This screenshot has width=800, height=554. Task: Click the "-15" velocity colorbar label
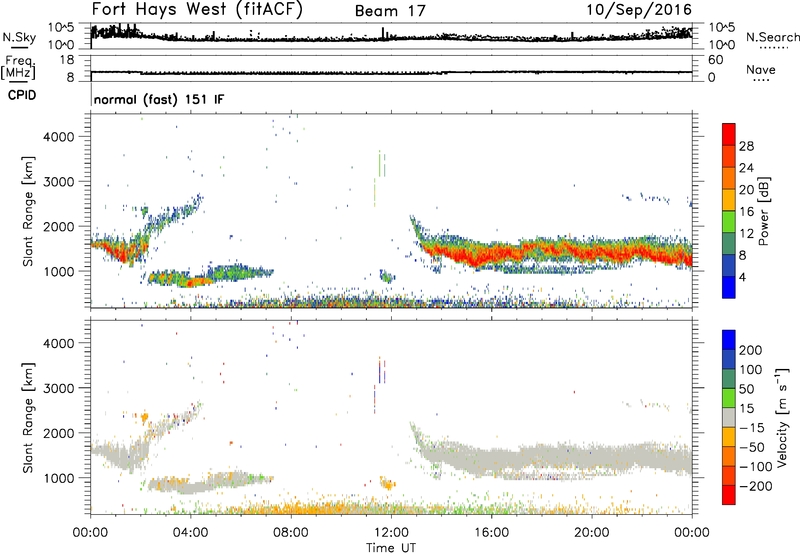[751, 427]
